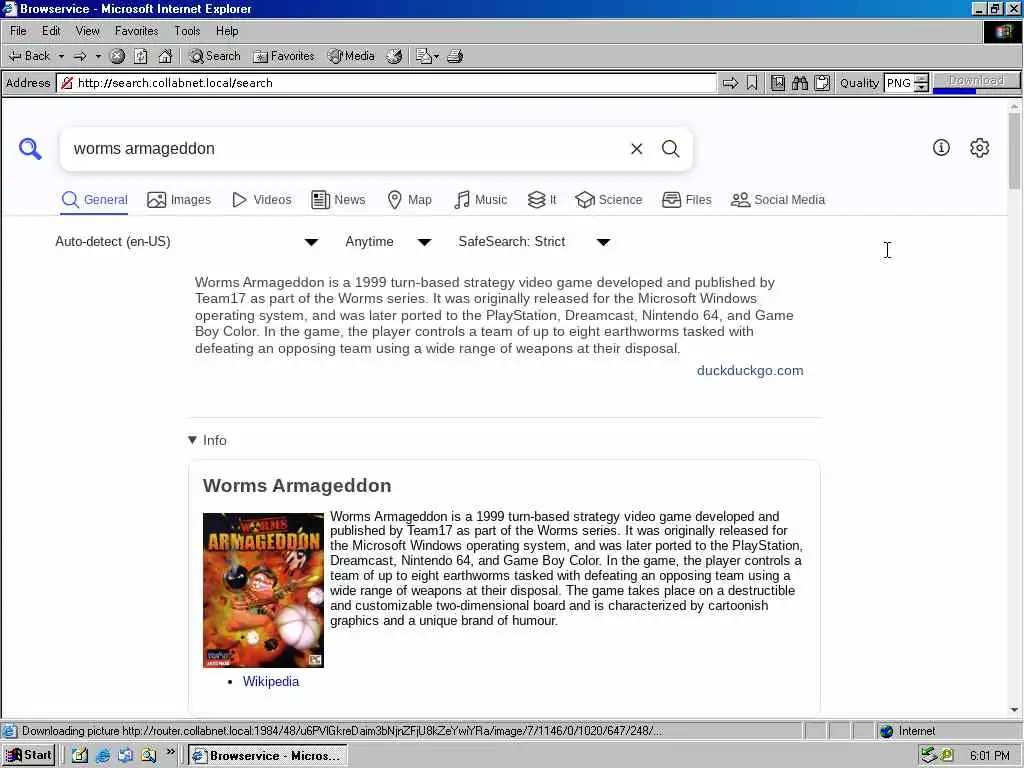
Task: Open the Favorites toolbar pane
Action: (283, 56)
